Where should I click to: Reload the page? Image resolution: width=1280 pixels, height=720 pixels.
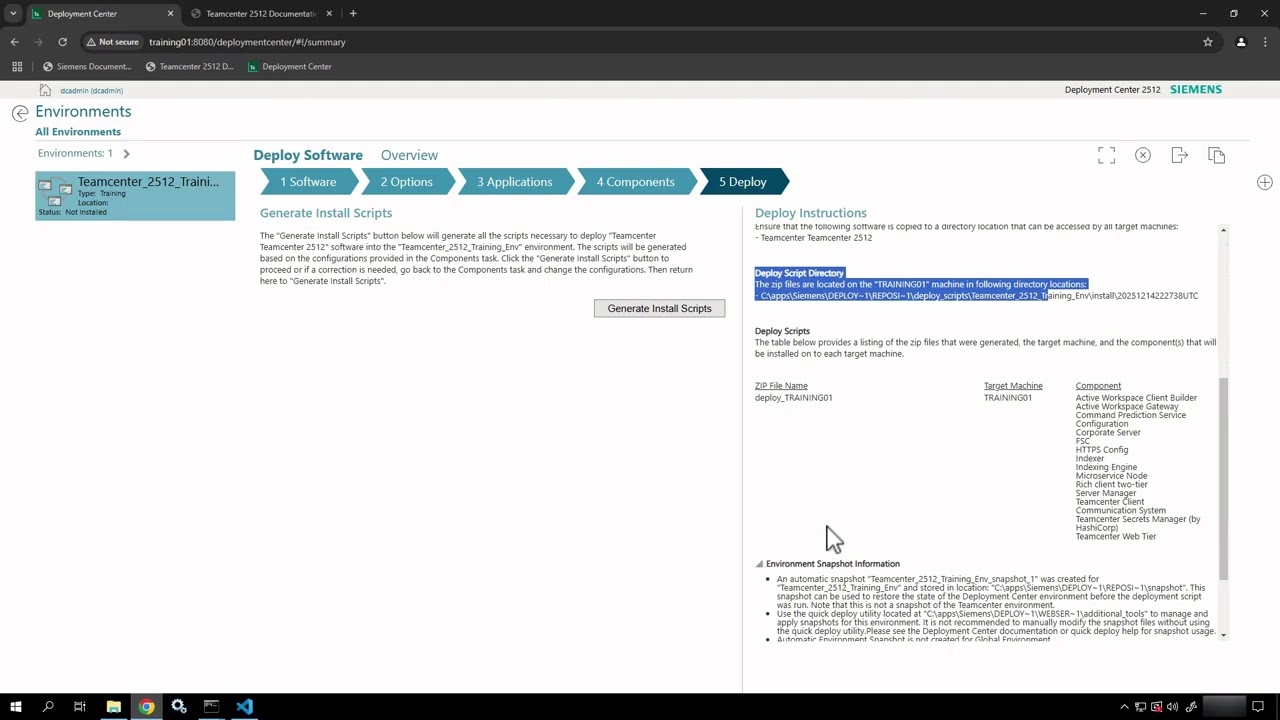(62, 42)
